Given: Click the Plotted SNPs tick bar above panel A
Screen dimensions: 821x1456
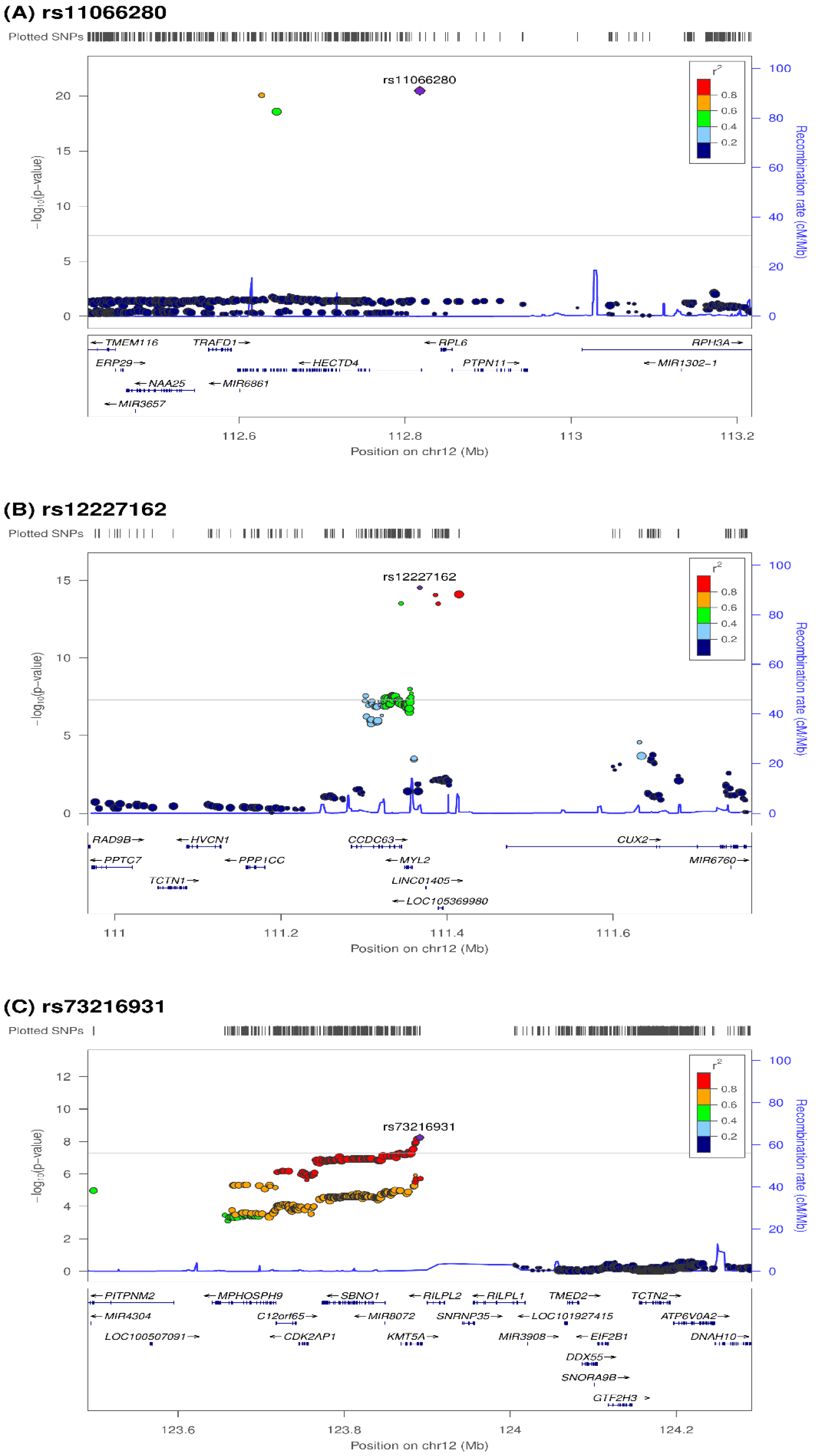Looking at the screenshot, I should tap(396, 37).
